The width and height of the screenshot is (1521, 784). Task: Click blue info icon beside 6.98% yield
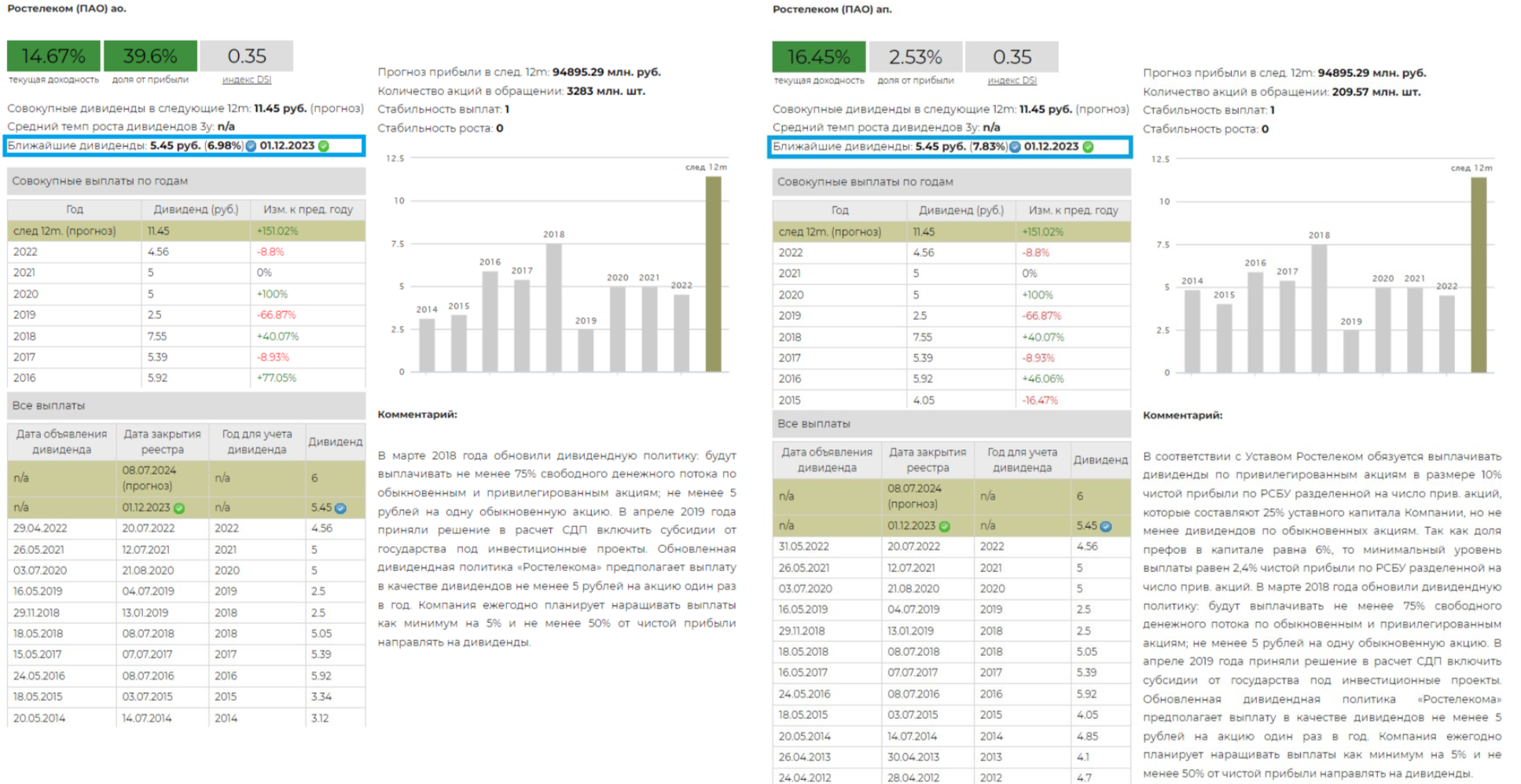[x=251, y=146]
